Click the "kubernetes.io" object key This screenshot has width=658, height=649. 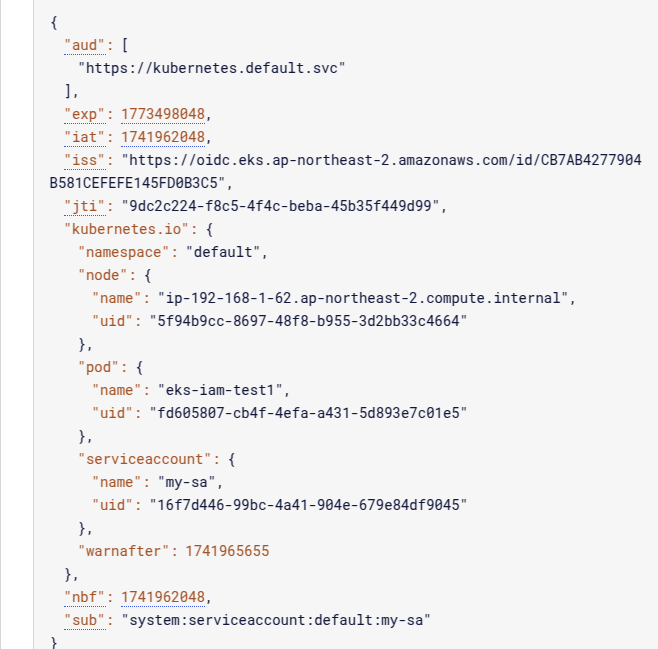click(x=127, y=229)
